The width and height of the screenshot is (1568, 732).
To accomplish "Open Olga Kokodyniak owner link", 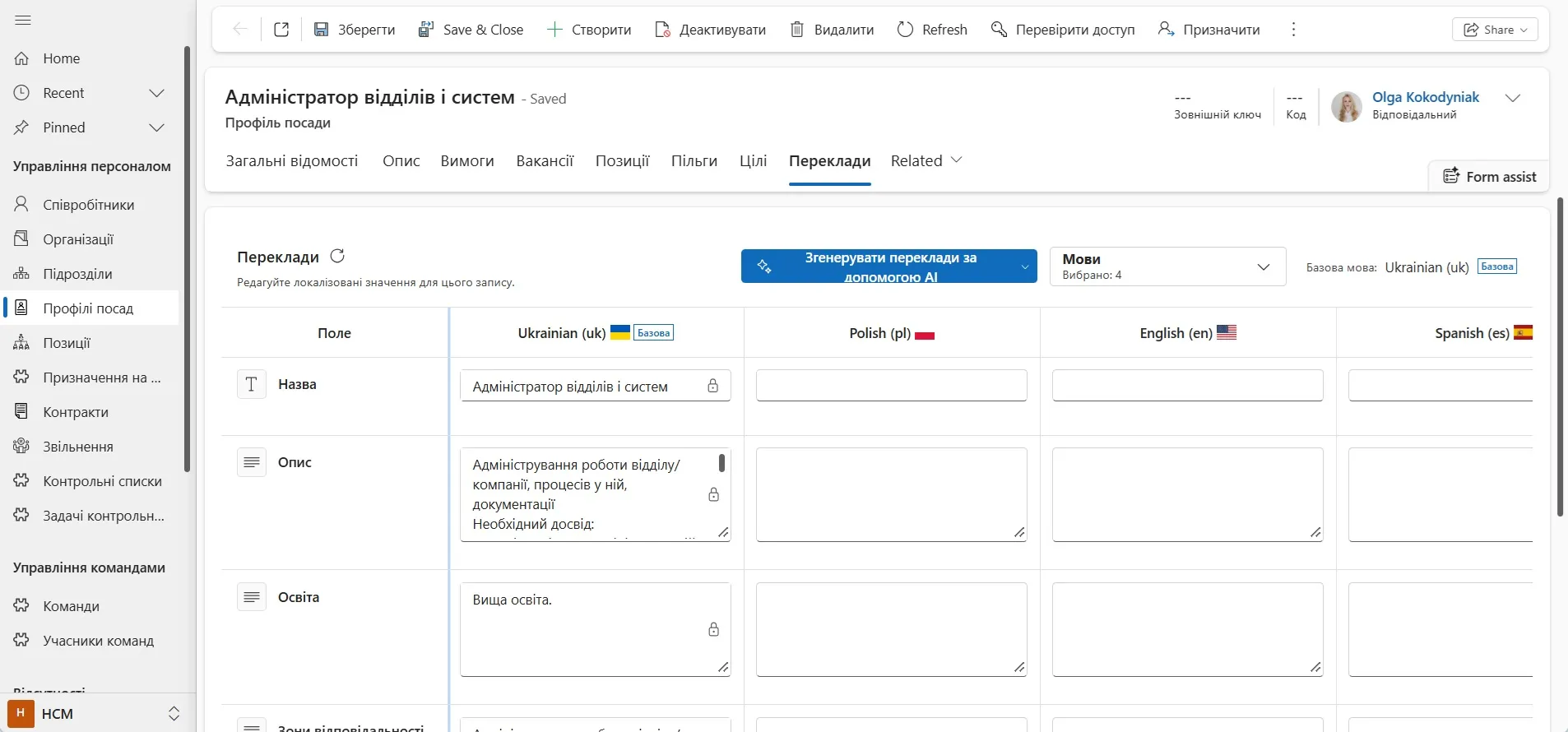I will tap(1426, 97).
